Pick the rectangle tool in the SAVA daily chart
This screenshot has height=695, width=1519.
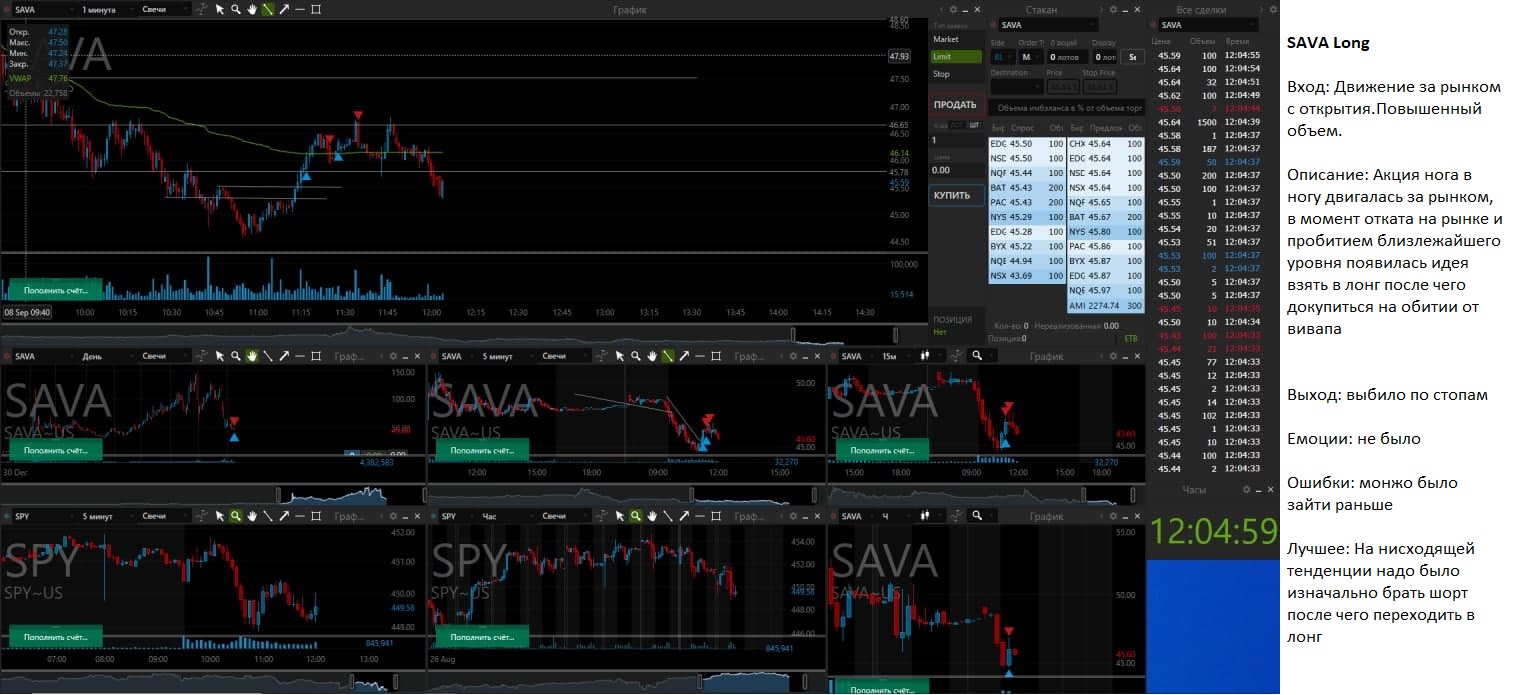point(316,356)
